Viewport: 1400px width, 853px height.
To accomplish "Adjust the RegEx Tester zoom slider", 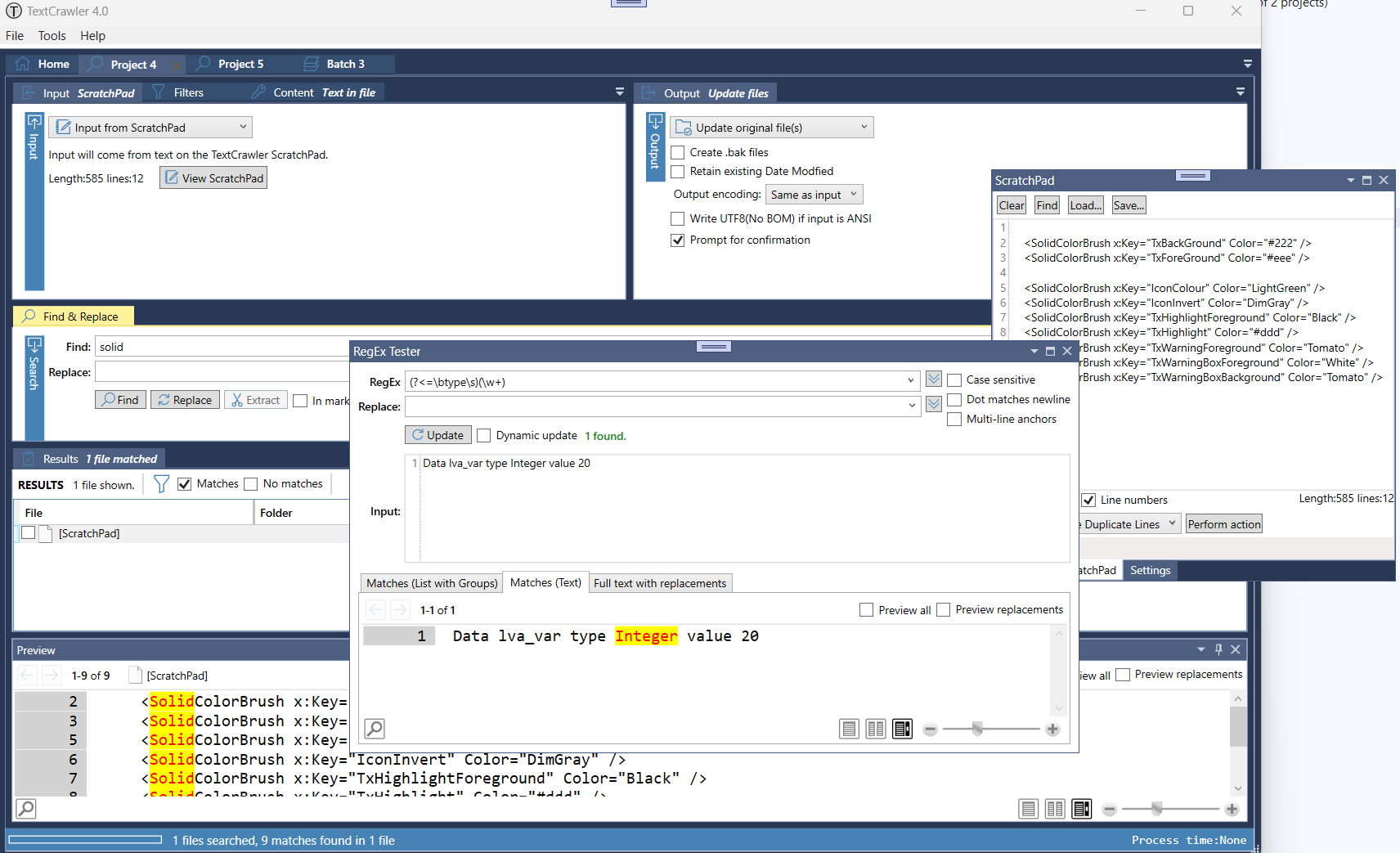I will click(977, 730).
